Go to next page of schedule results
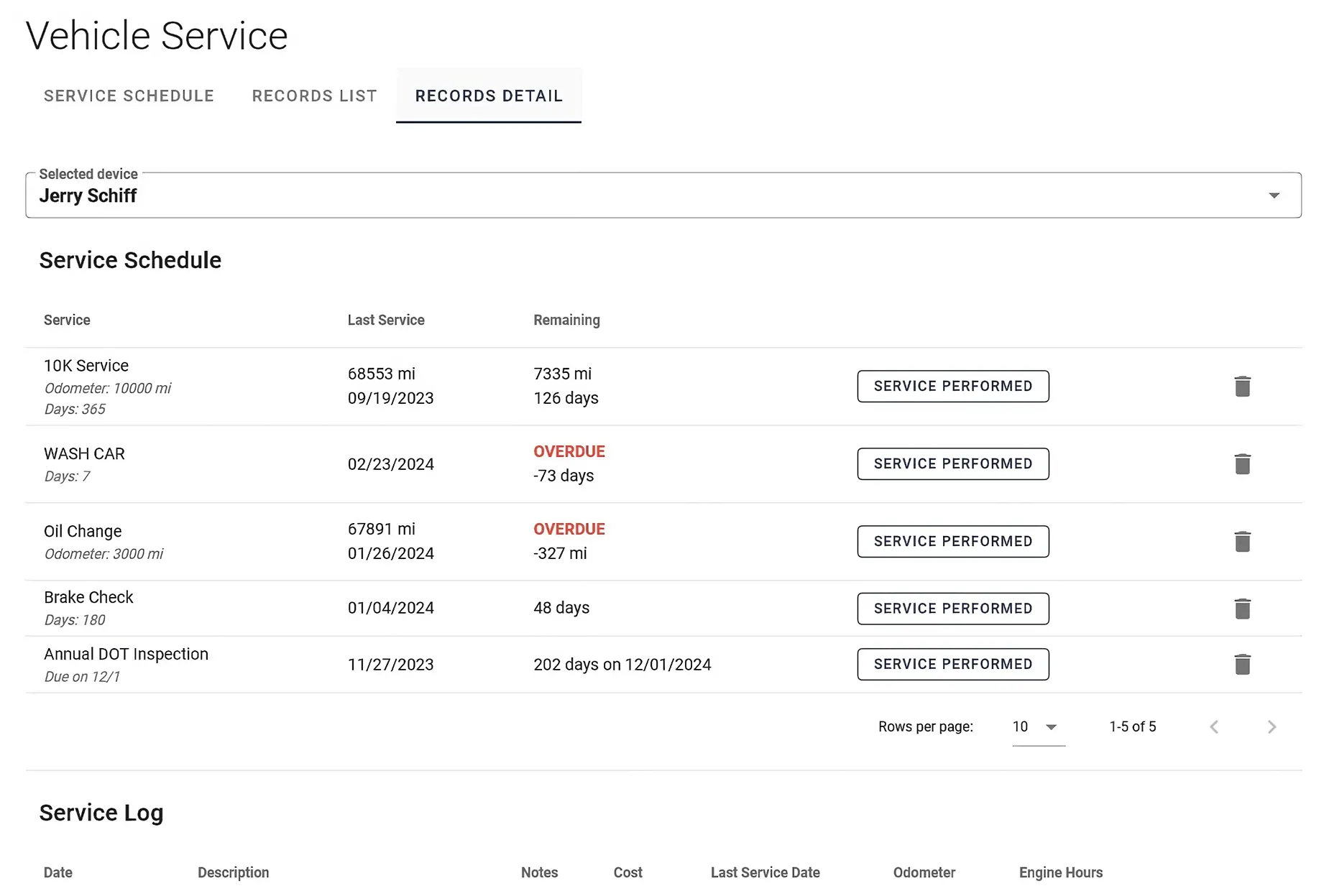Viewport: 1329px width, 896px height. pos(1271,726)
